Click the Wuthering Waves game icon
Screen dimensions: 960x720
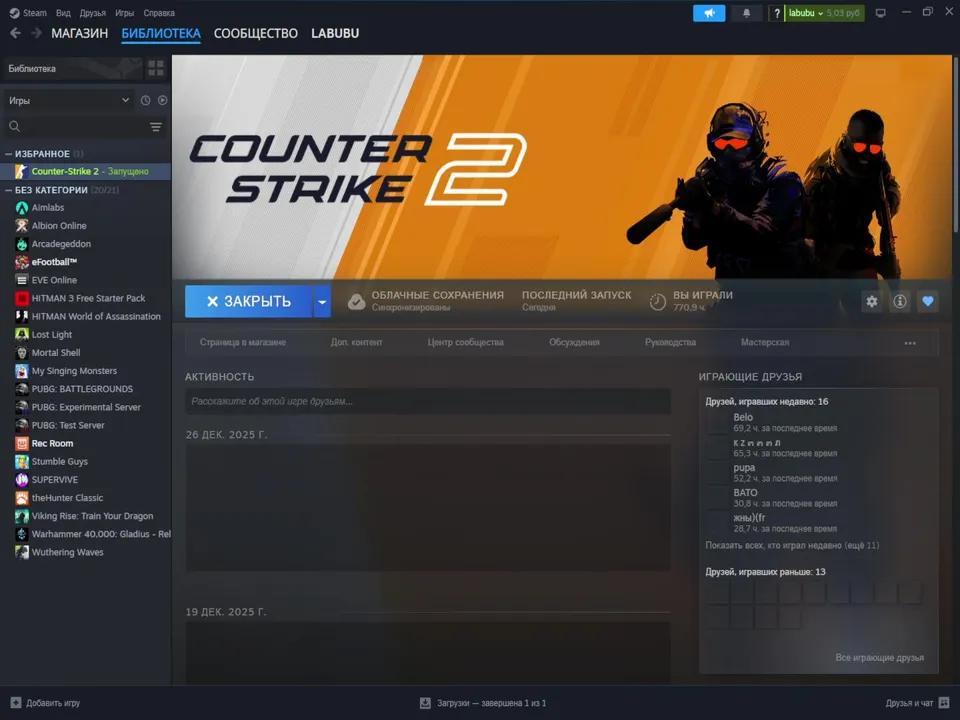[21, 552]
